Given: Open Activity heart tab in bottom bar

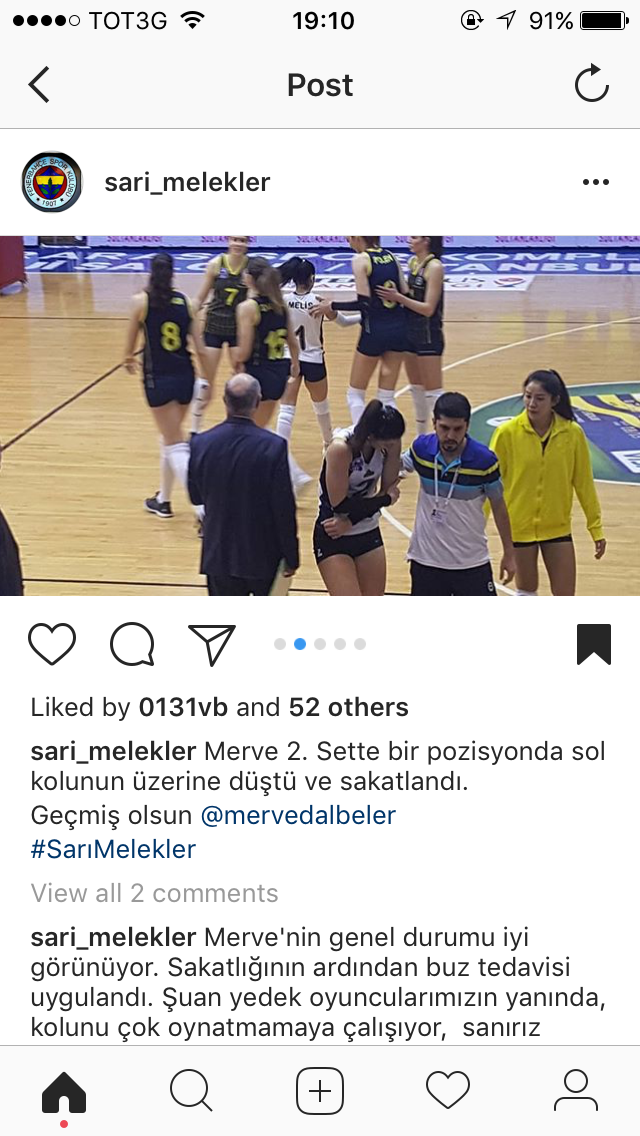Looking at the screenshot, I should (x=448, y=1091).
